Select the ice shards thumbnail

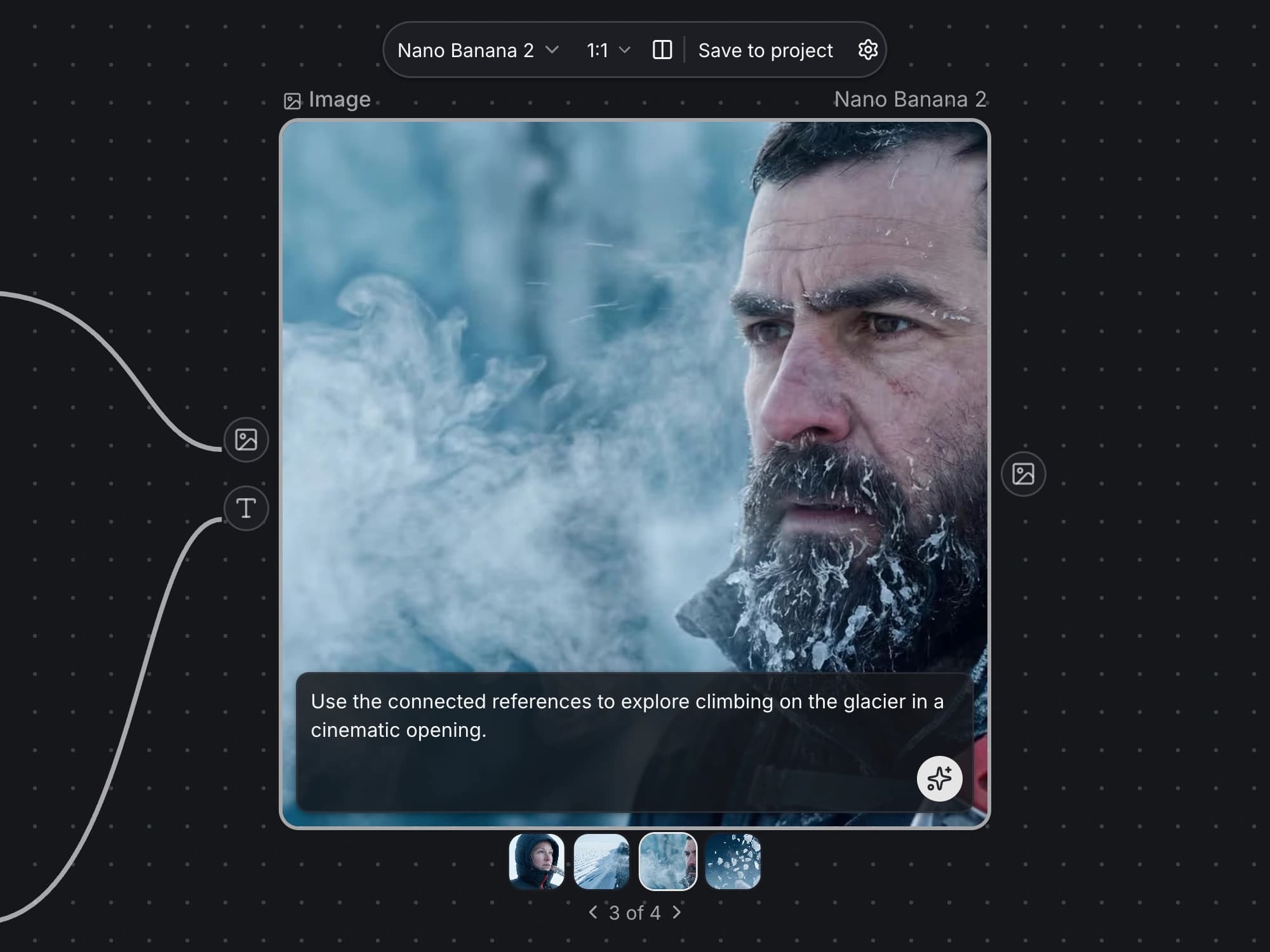click(733, 861)
